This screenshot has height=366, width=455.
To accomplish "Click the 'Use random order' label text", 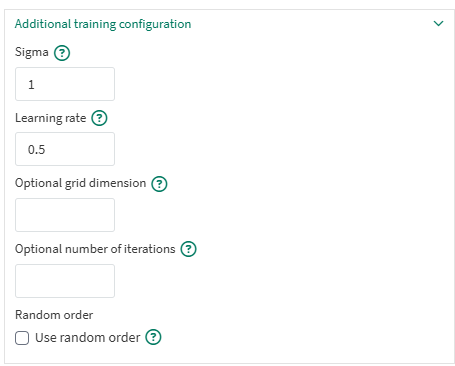I will click(x=88, y=338).
